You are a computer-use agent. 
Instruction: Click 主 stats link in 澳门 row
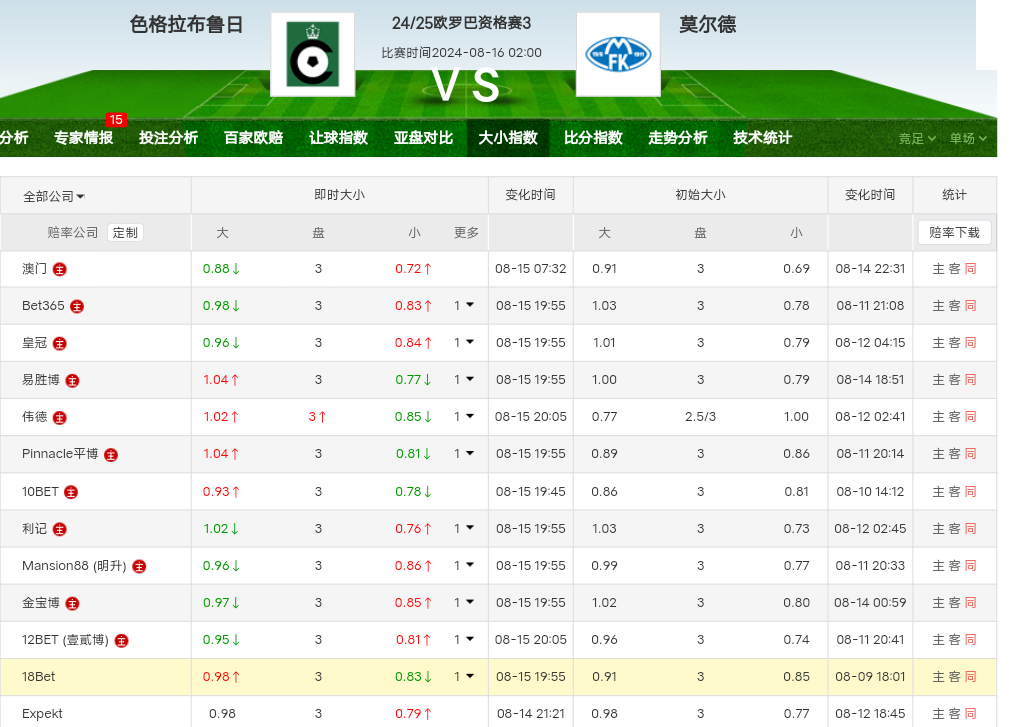click(938, 269)
